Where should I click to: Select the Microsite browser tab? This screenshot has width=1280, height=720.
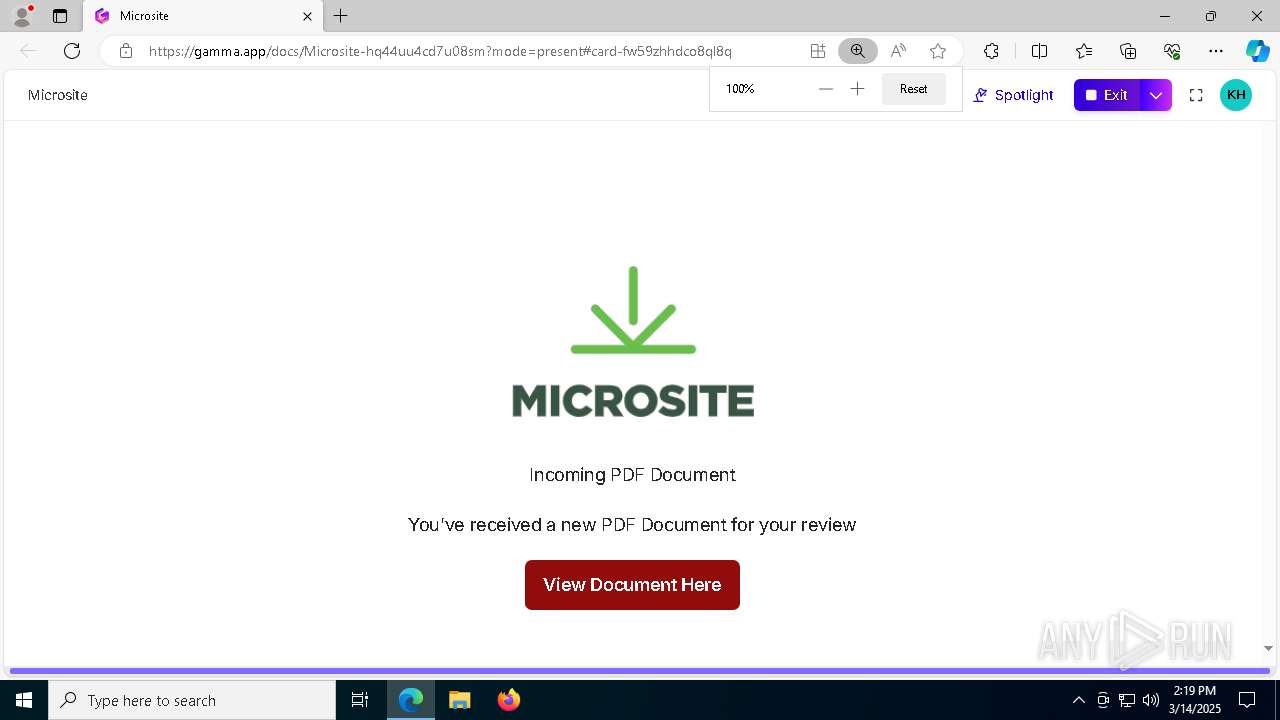click(x=203, y=16)
